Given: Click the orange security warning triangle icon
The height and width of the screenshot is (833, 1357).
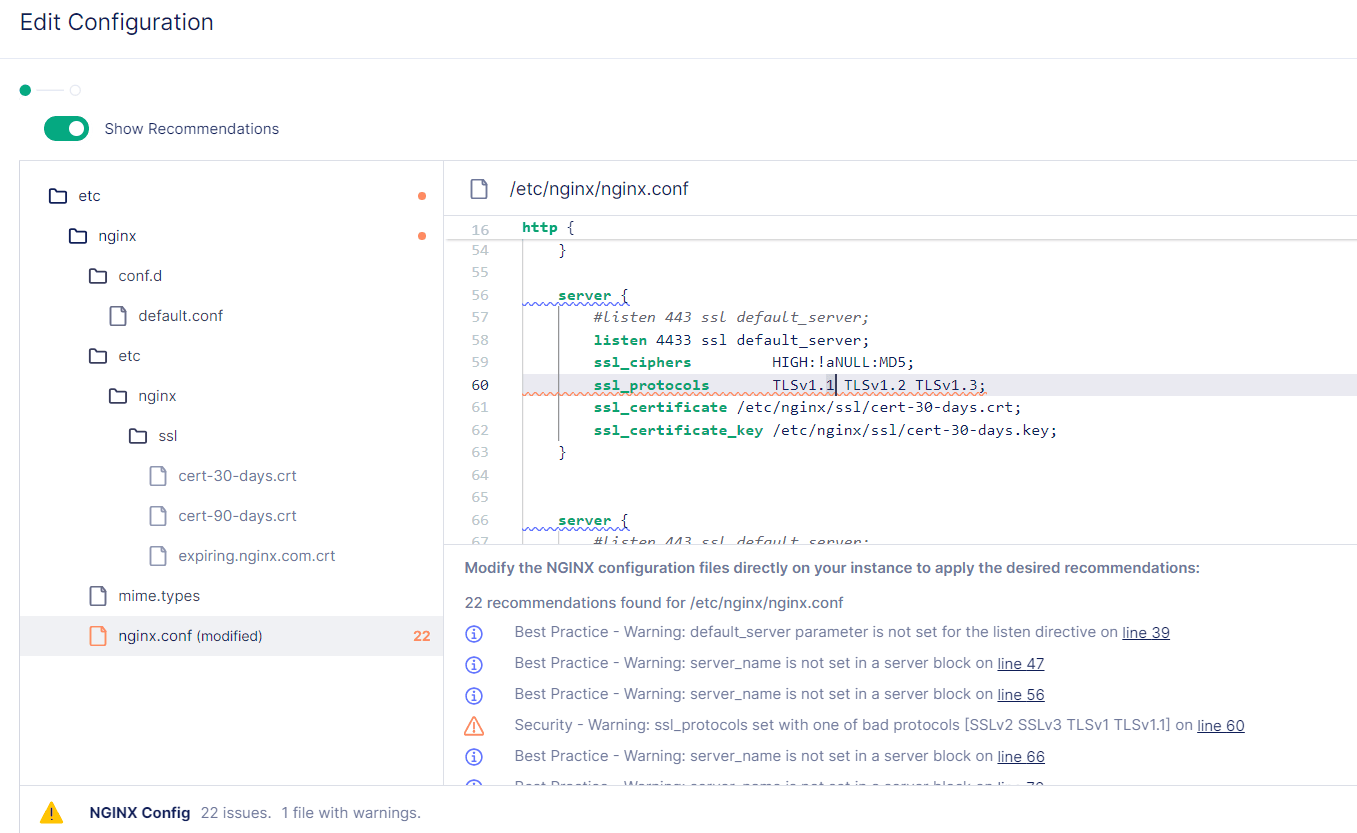Looking at the screenshot, I should pyautogui.click(x=475, y=726).
